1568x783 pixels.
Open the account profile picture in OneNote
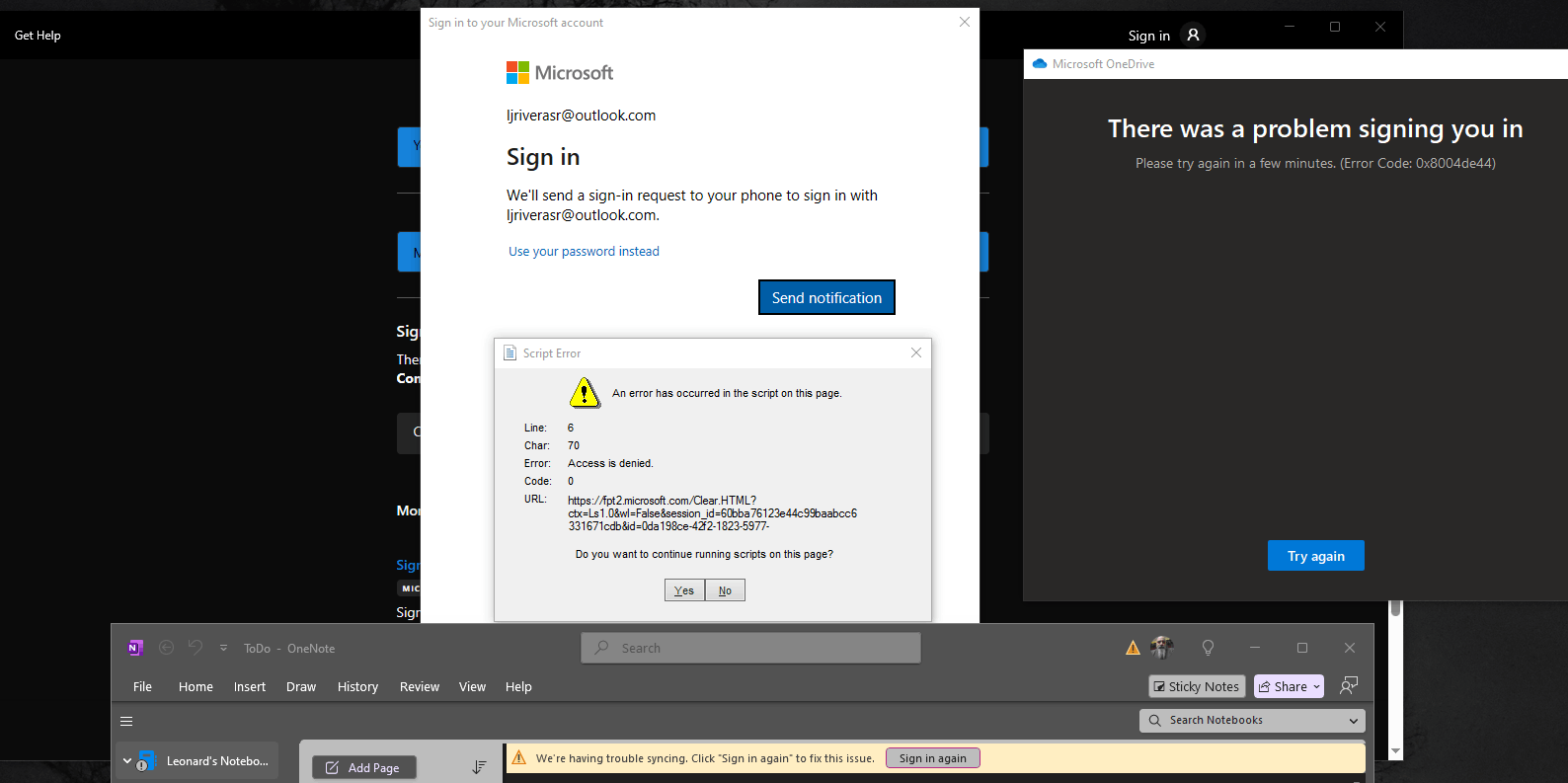(1162, 648)
